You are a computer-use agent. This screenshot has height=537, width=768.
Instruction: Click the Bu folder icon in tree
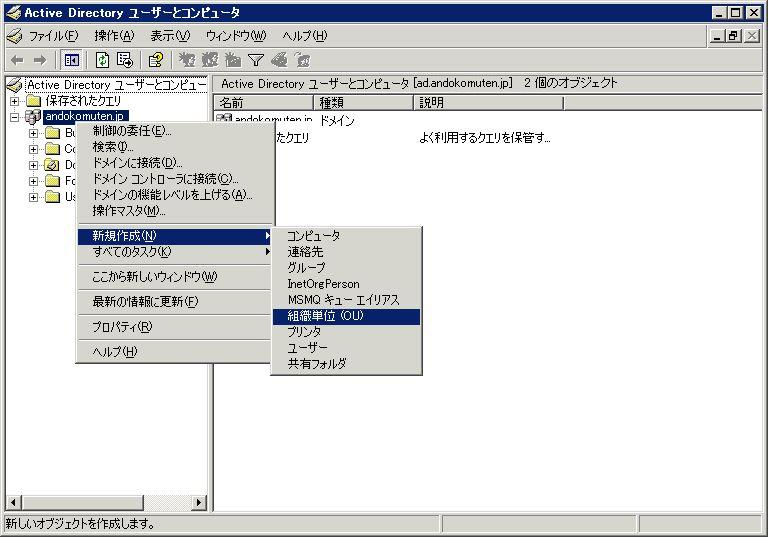tap(52, 133)
